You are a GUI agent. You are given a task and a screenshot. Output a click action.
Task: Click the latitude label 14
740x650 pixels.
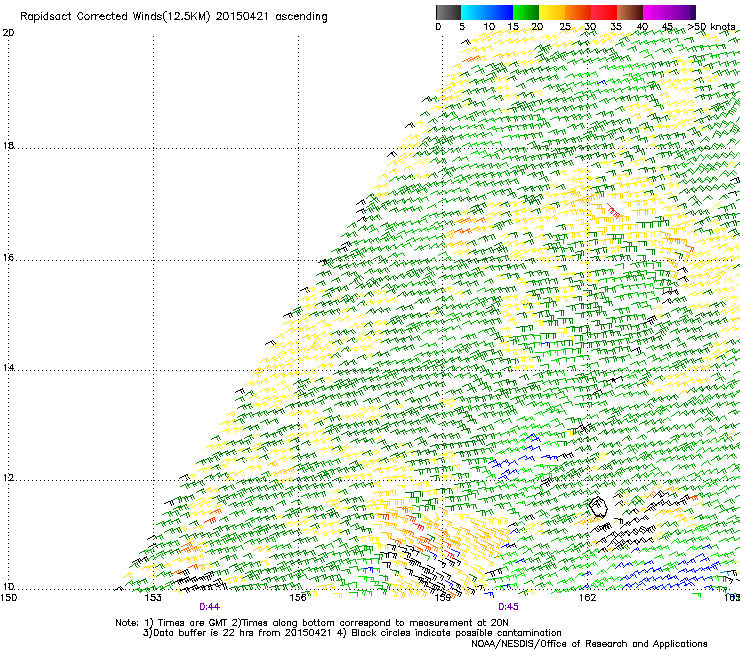point(8,368)
